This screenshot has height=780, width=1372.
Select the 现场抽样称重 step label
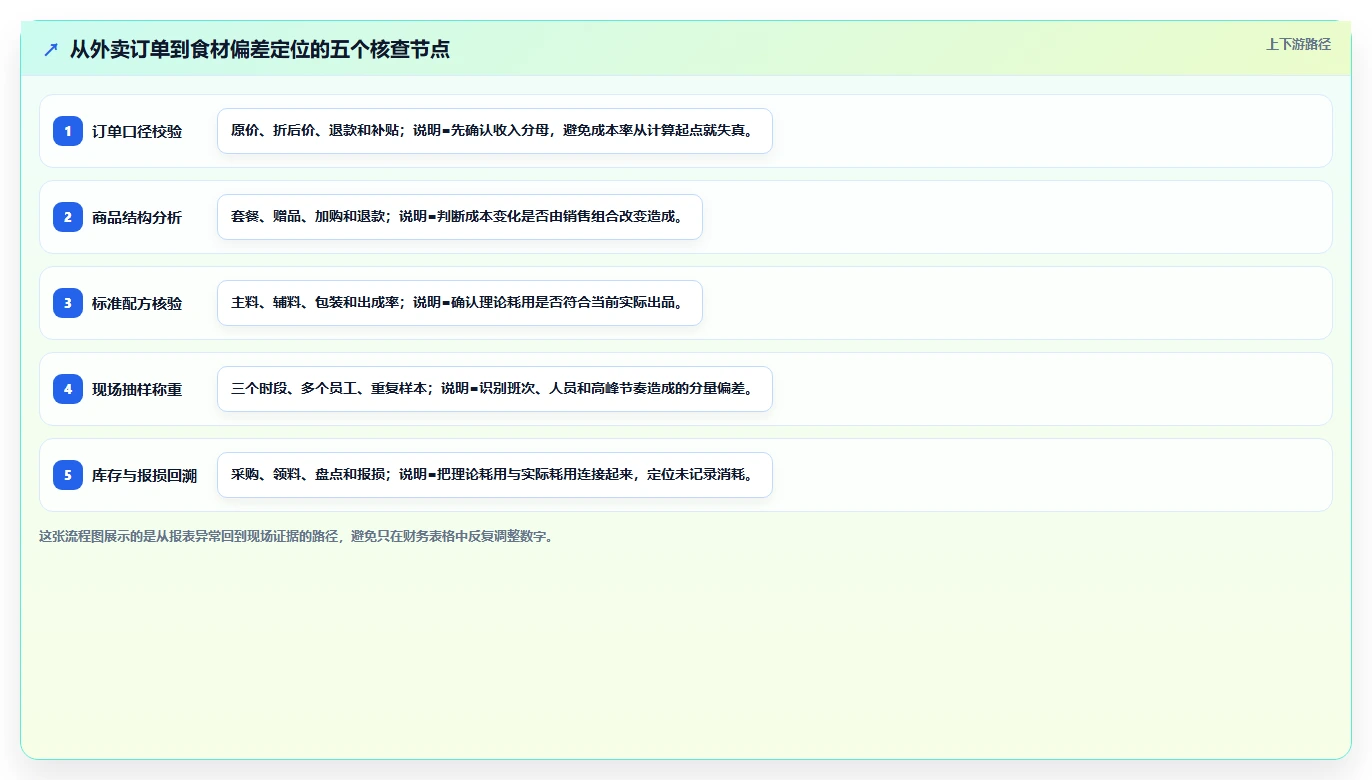(137, 389)
